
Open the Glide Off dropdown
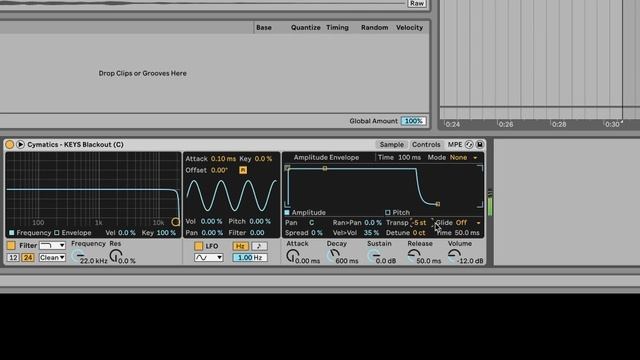click(x=468, y=222)
